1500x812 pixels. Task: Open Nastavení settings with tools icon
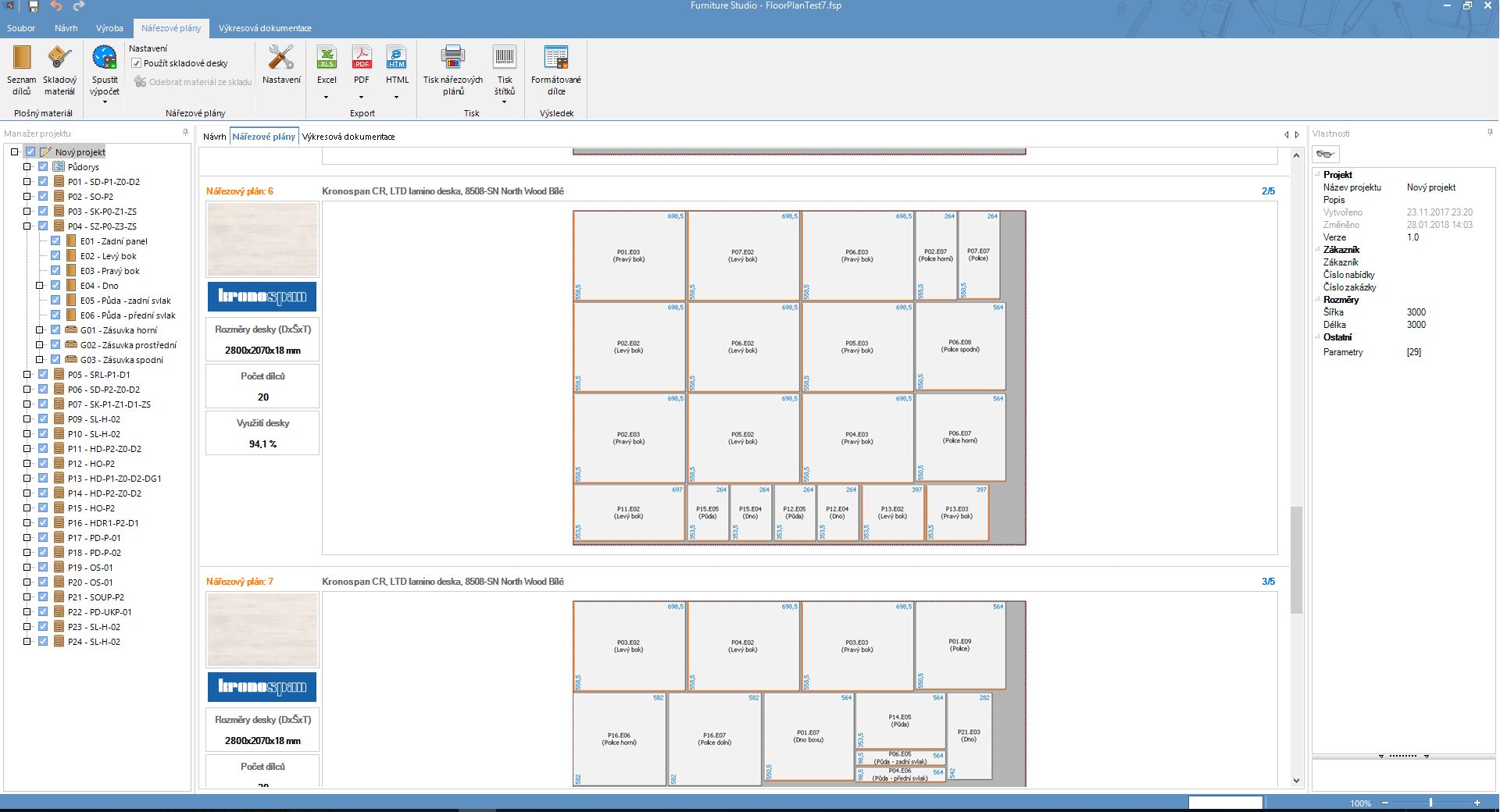click(281, 66)
